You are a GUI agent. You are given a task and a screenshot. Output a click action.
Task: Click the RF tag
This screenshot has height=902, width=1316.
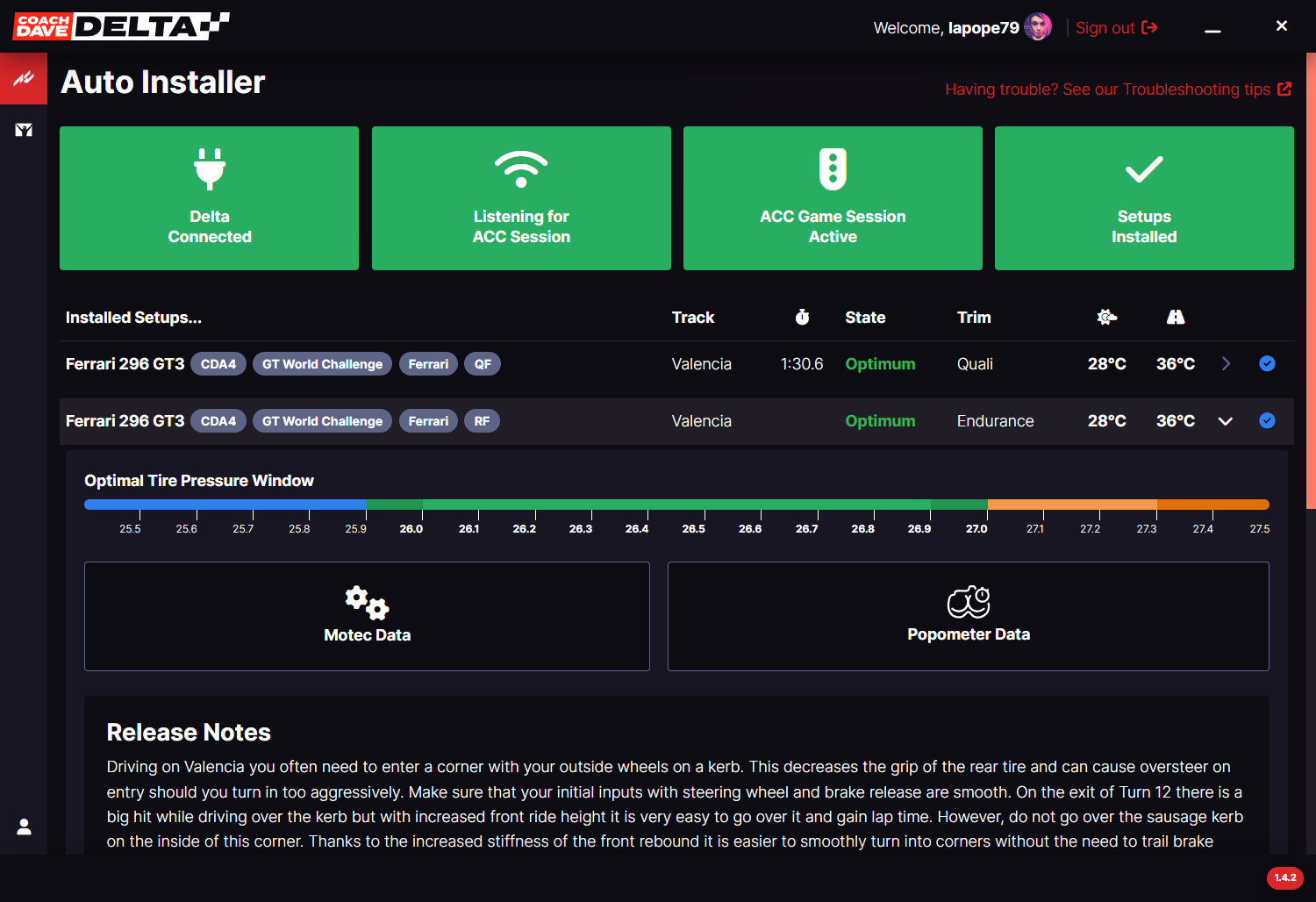coord(483,421)
